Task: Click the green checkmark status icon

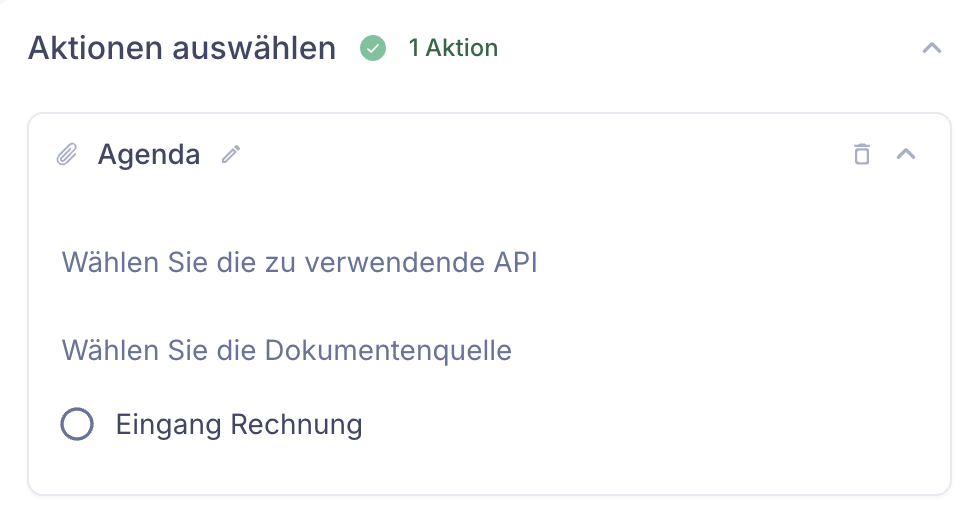Action: [373, 48]
